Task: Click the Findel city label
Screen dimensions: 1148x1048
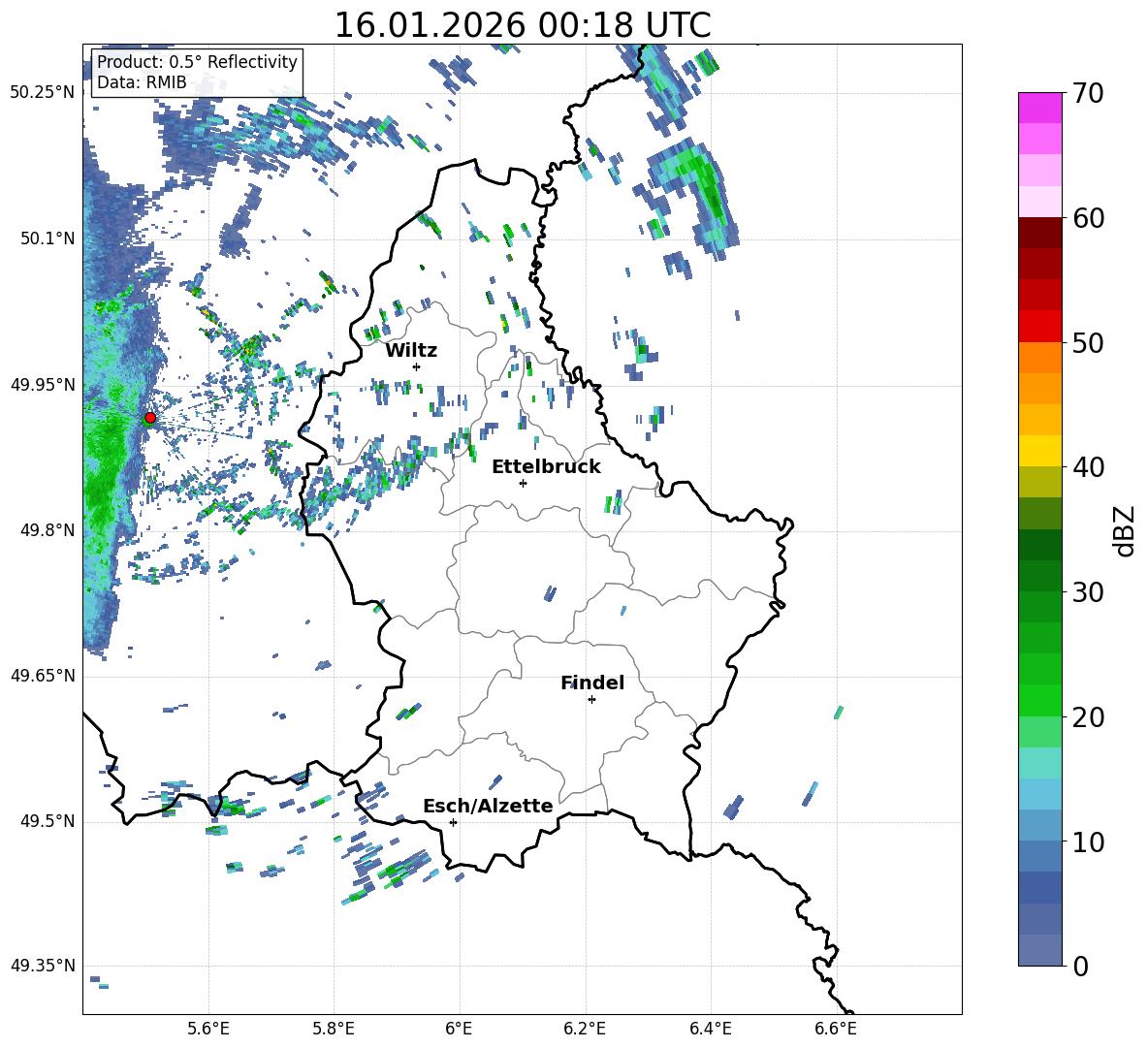Action: pos(592,683)
